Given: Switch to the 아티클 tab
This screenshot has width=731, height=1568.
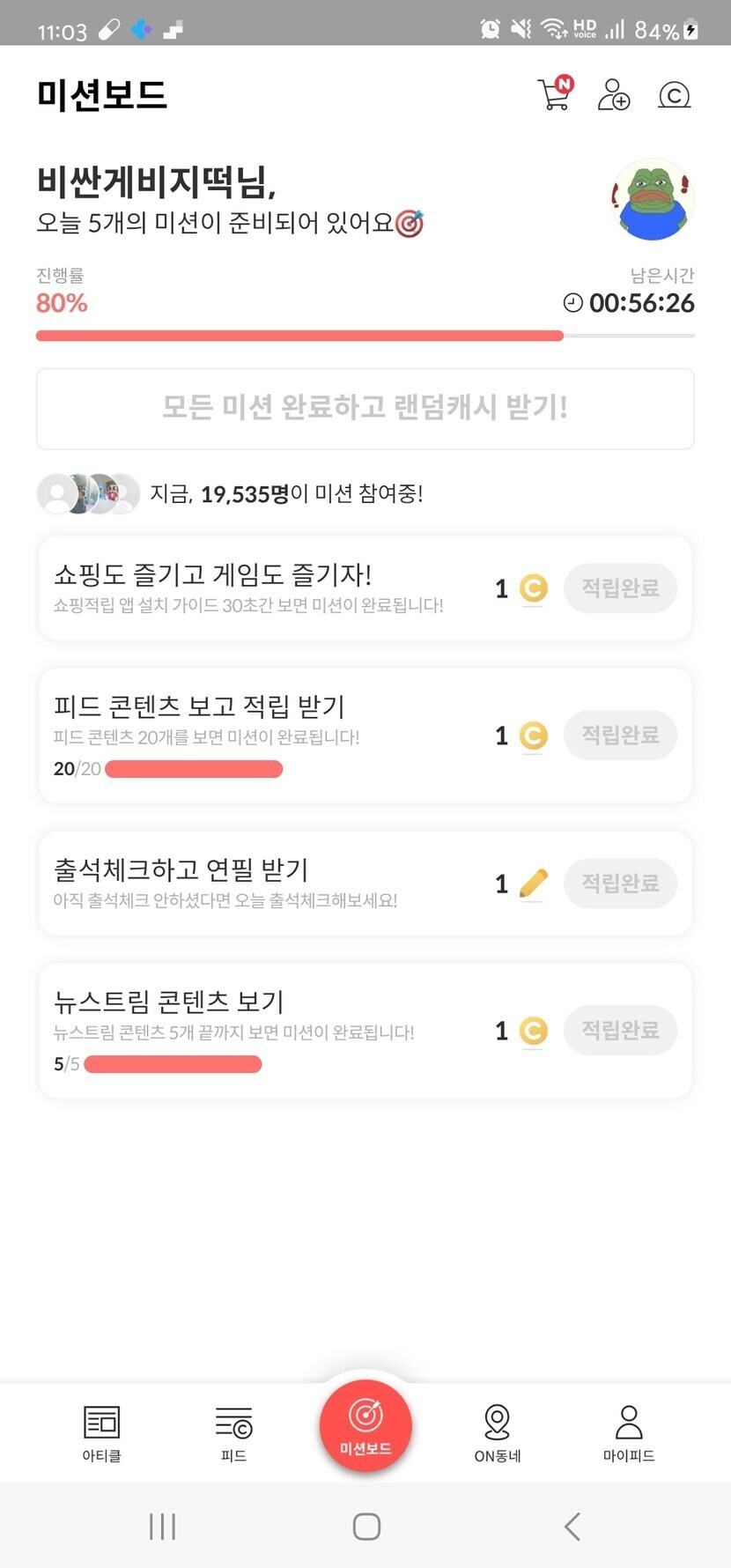Looking at the screenshot, I should 101,1433.
